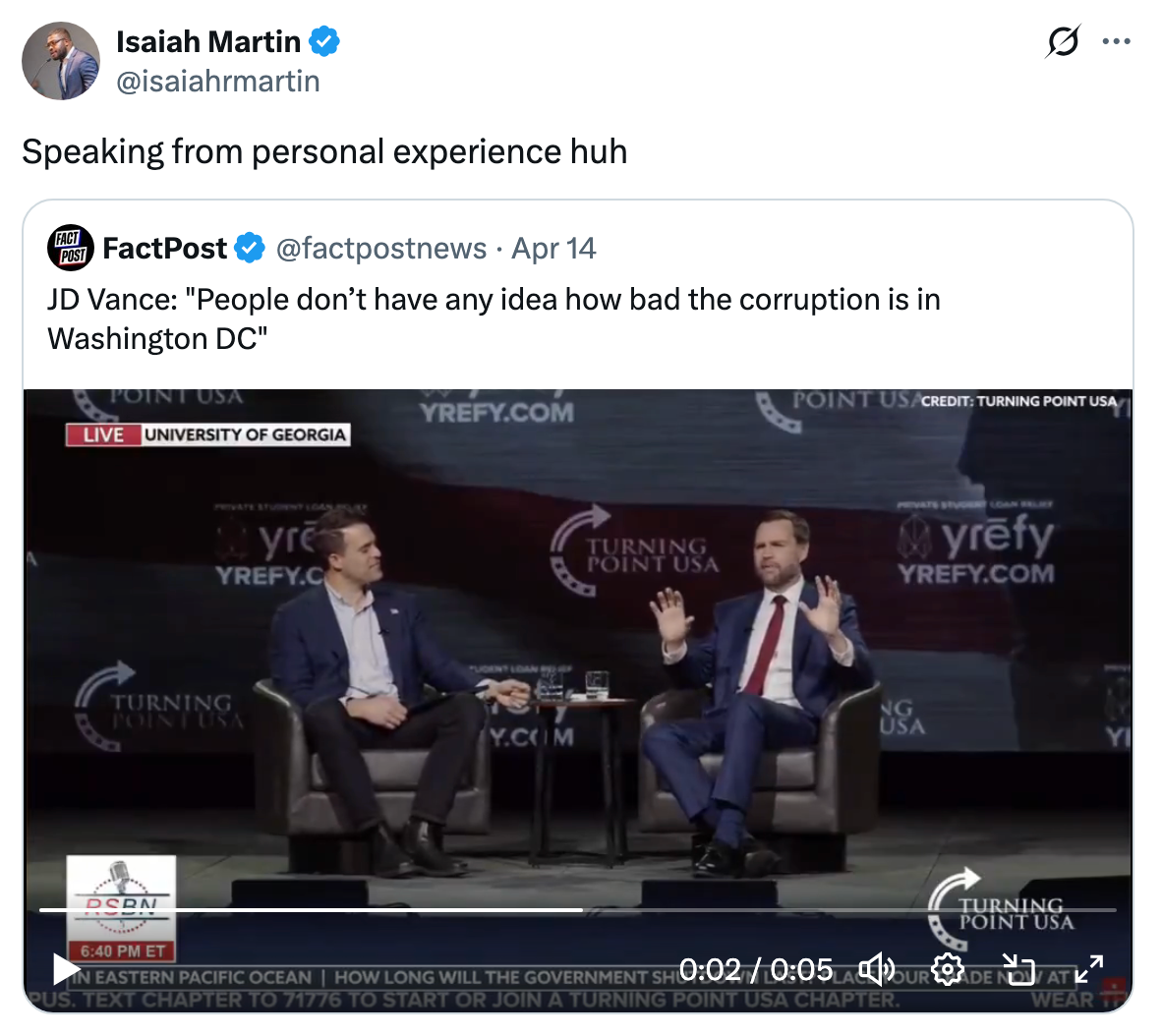
Task: Enter fullscreen using the expand arrows icon
Action: 1089,970
